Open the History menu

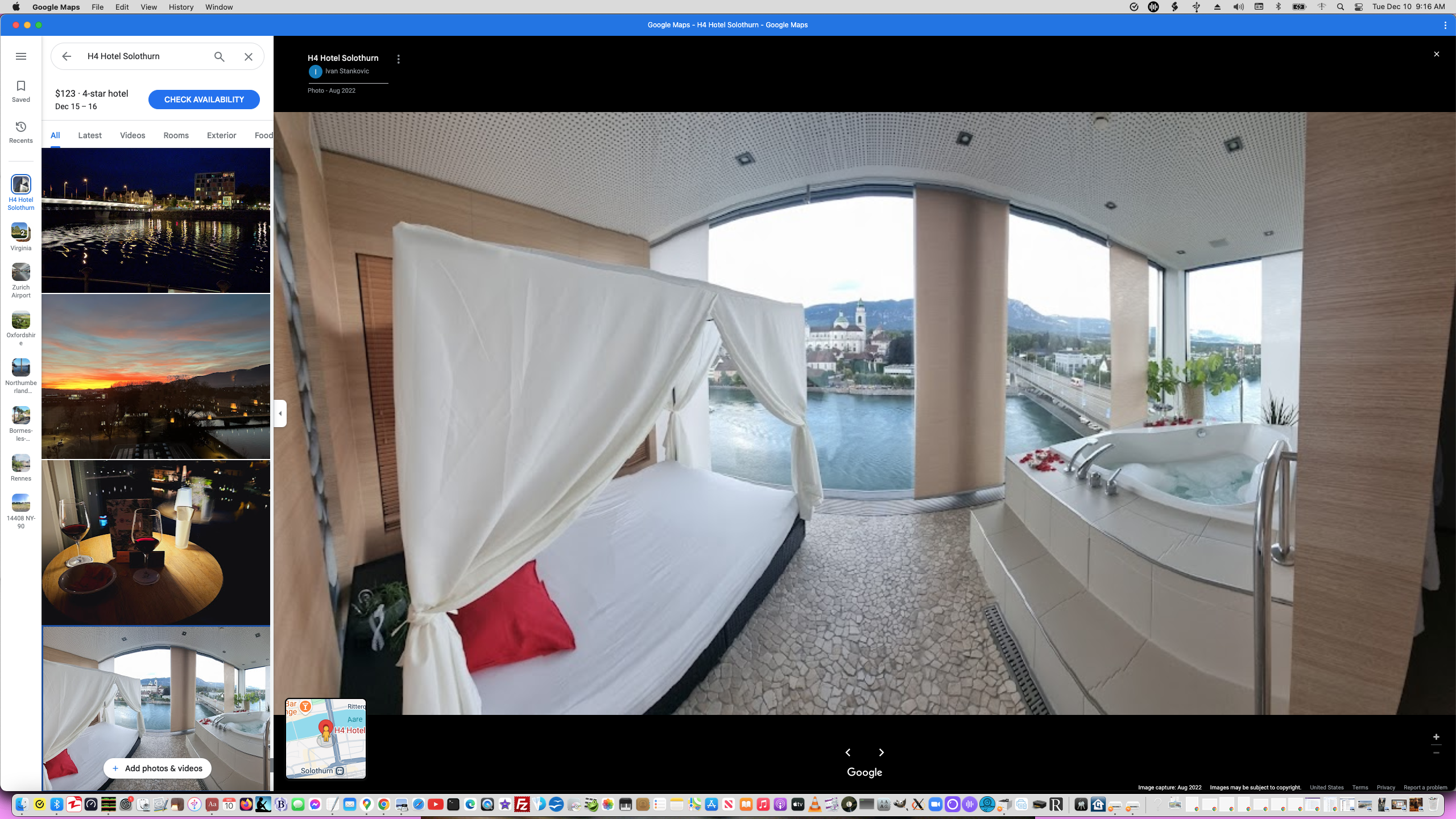click(x=181, y=7)
